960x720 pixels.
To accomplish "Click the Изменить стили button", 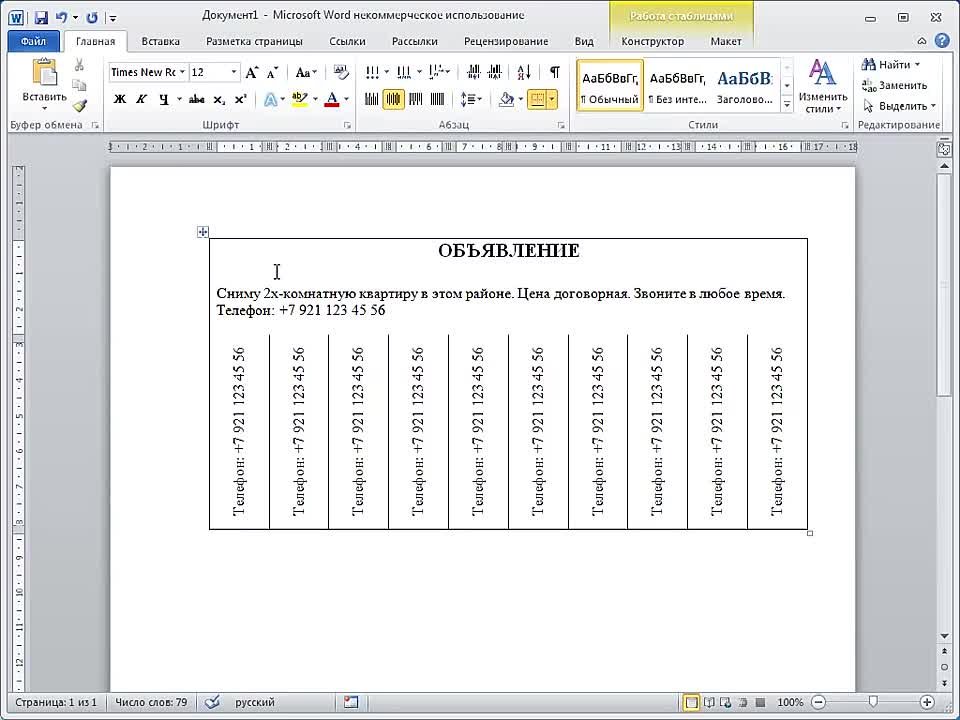I will [x=822, y=86].
